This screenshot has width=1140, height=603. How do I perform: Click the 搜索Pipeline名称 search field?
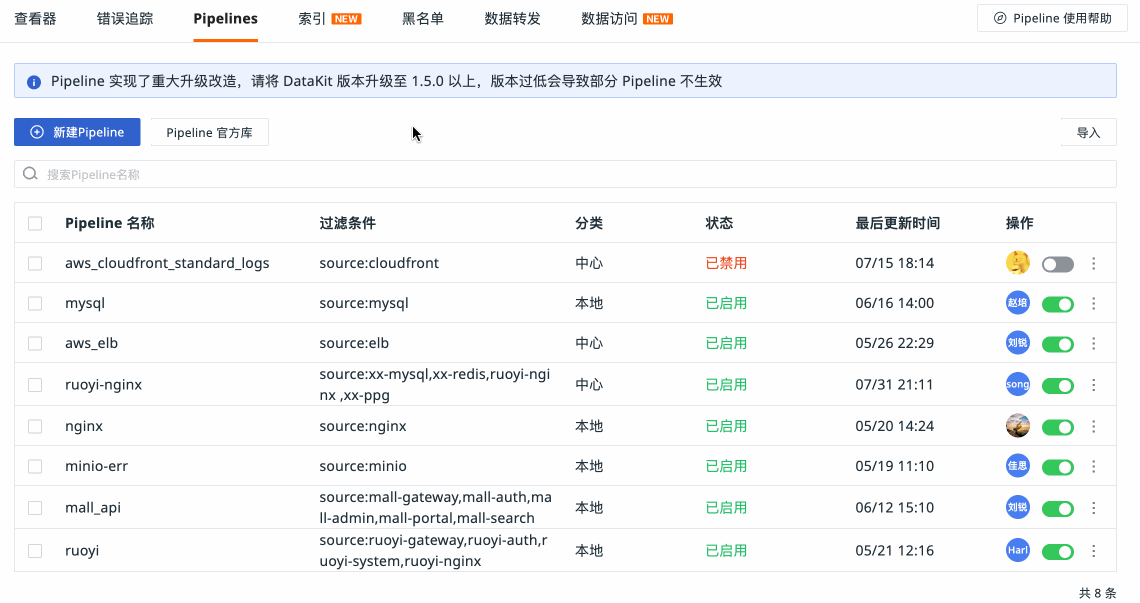pyautogui.click(x=570, y=174)
